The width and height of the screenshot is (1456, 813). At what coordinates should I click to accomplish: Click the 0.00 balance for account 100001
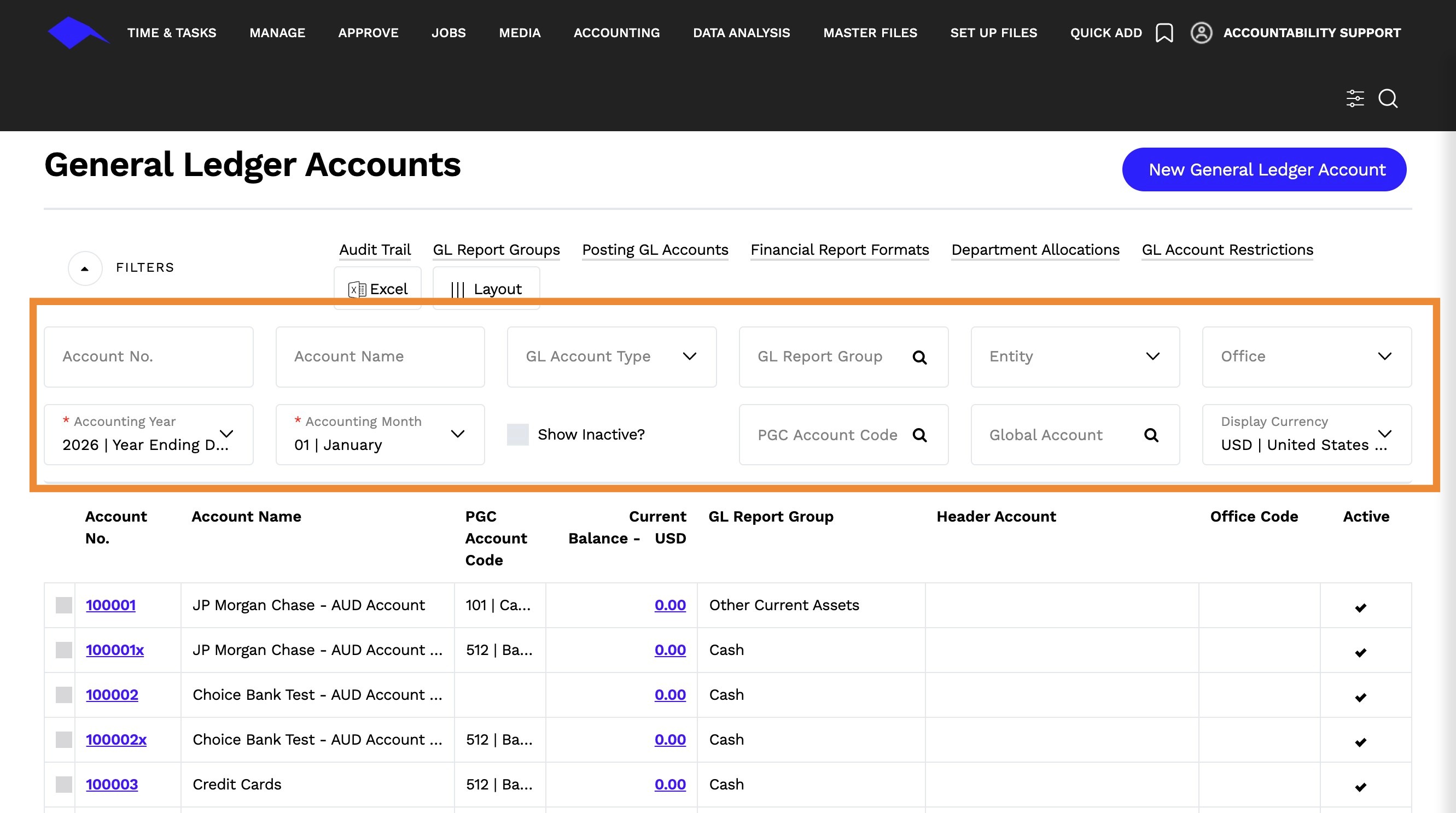[671, 605]
